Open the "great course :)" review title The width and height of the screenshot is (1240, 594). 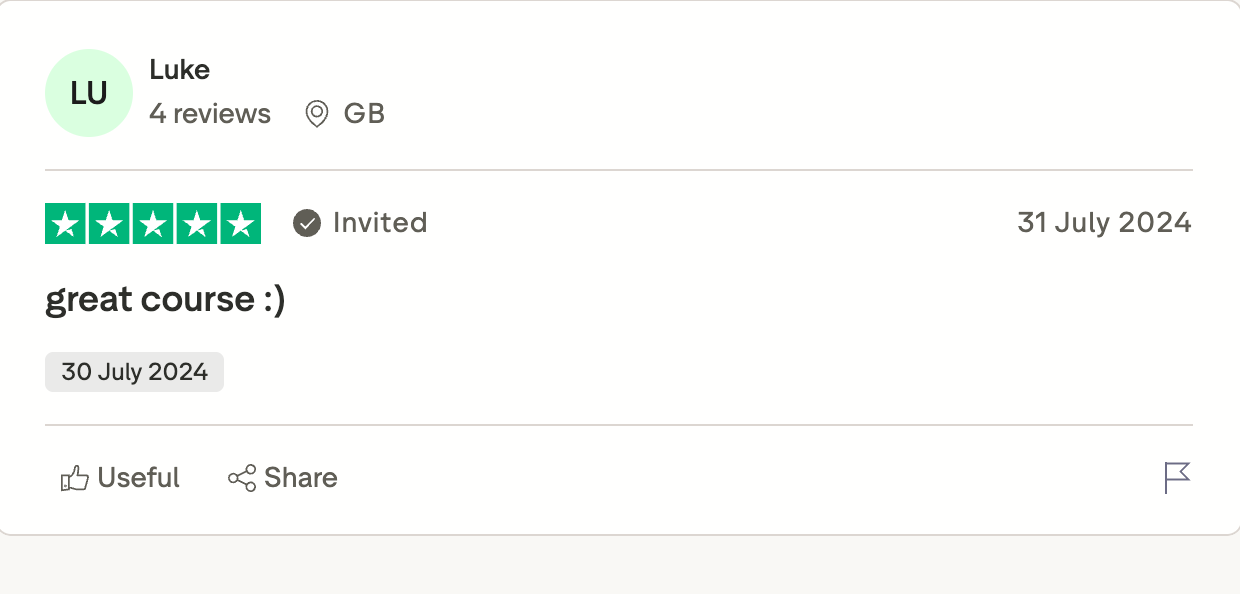(x=165, y=299)
